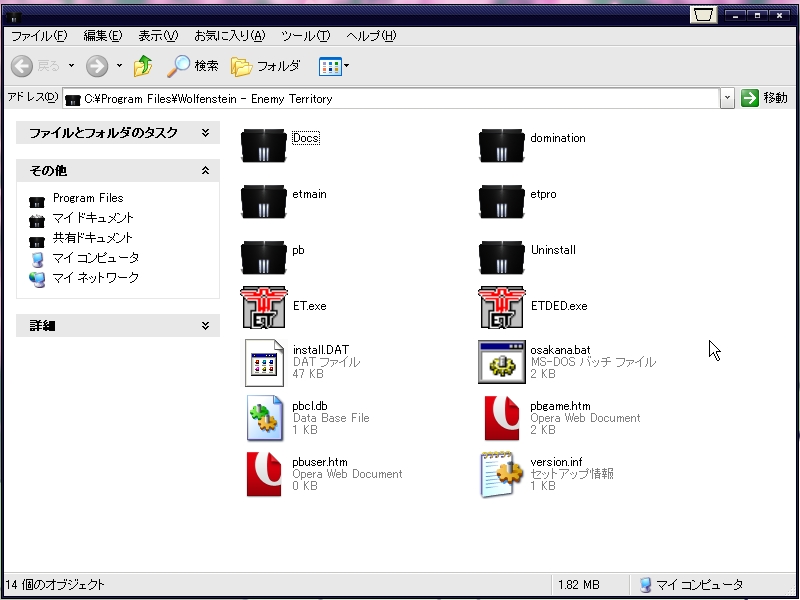Click the pbuser.htm Opera document icon
Viewport: 800px width, 600px height.
pyautogui.click(x=264, y=474)
